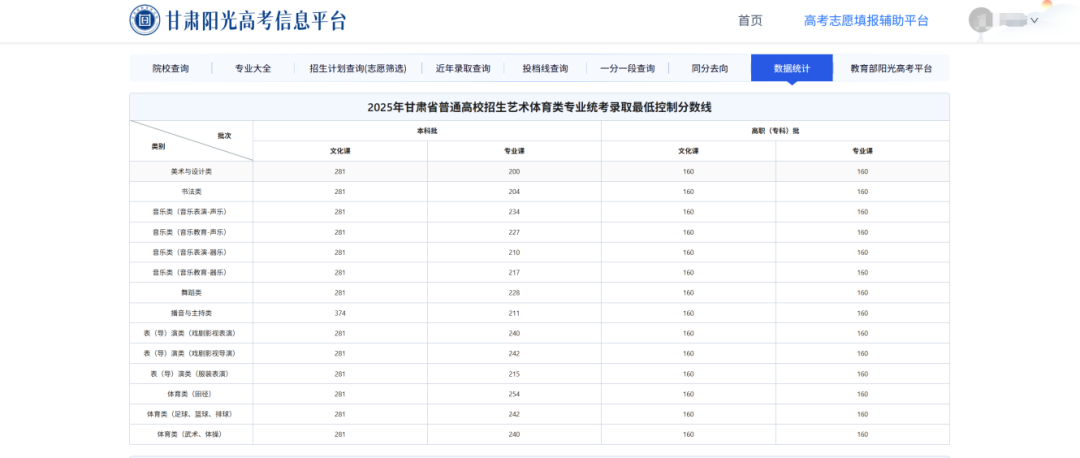
Task: Click the 体育类（武术、体操） row label
Action: tap(191, 435)
